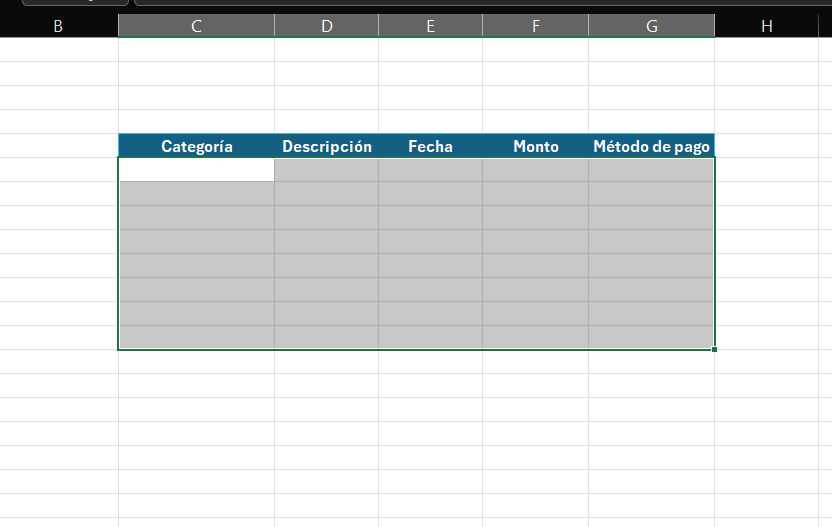
Task: Select first gray cell below Descripción
Action: point(326,170)
